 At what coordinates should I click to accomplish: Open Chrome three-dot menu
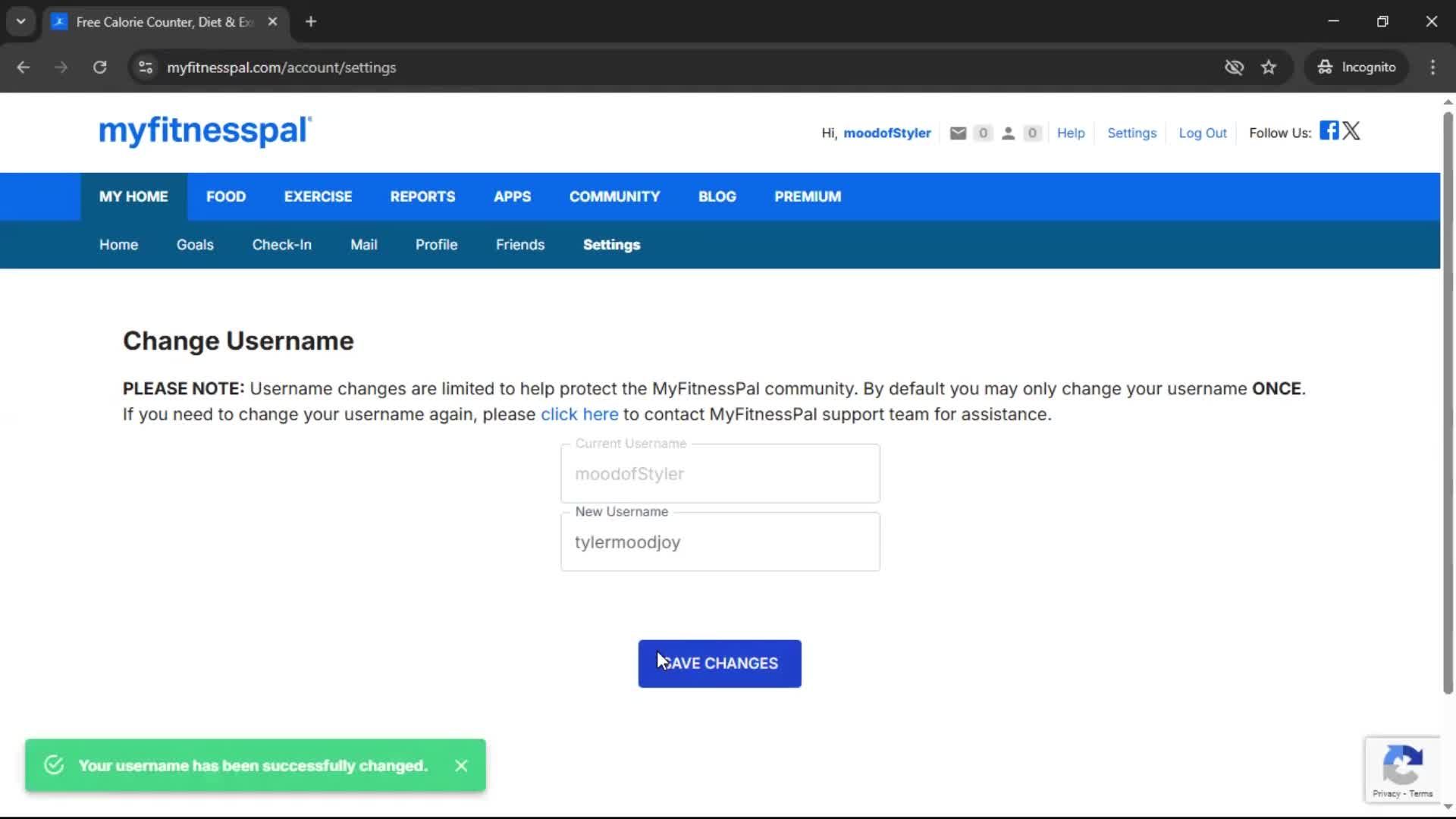coord(1432,67)
